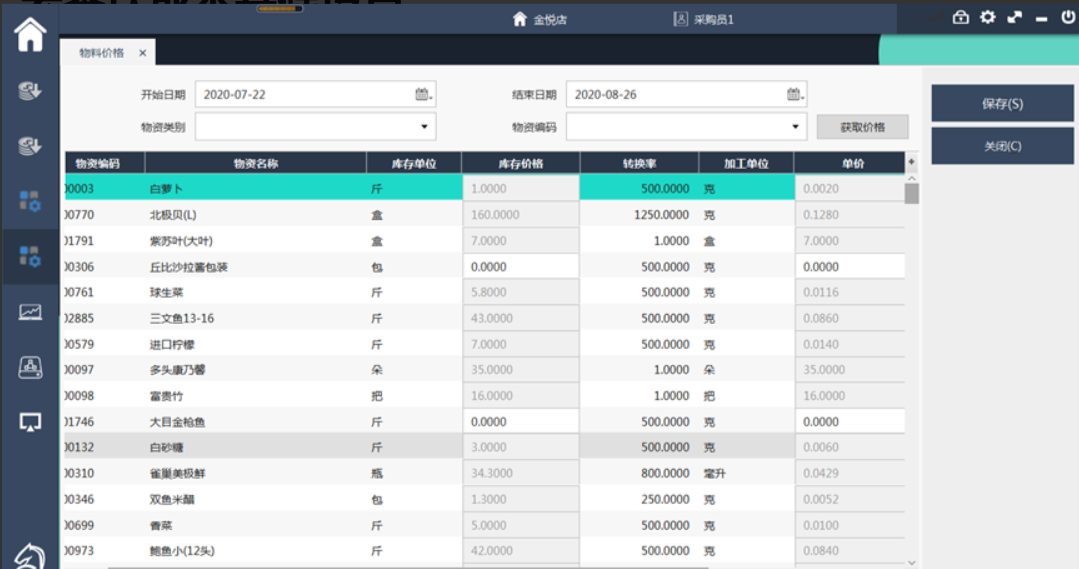Click the 获取价格 button
Image resolution: width=1079 pixels, height=569 pixels.
[862, 127]
